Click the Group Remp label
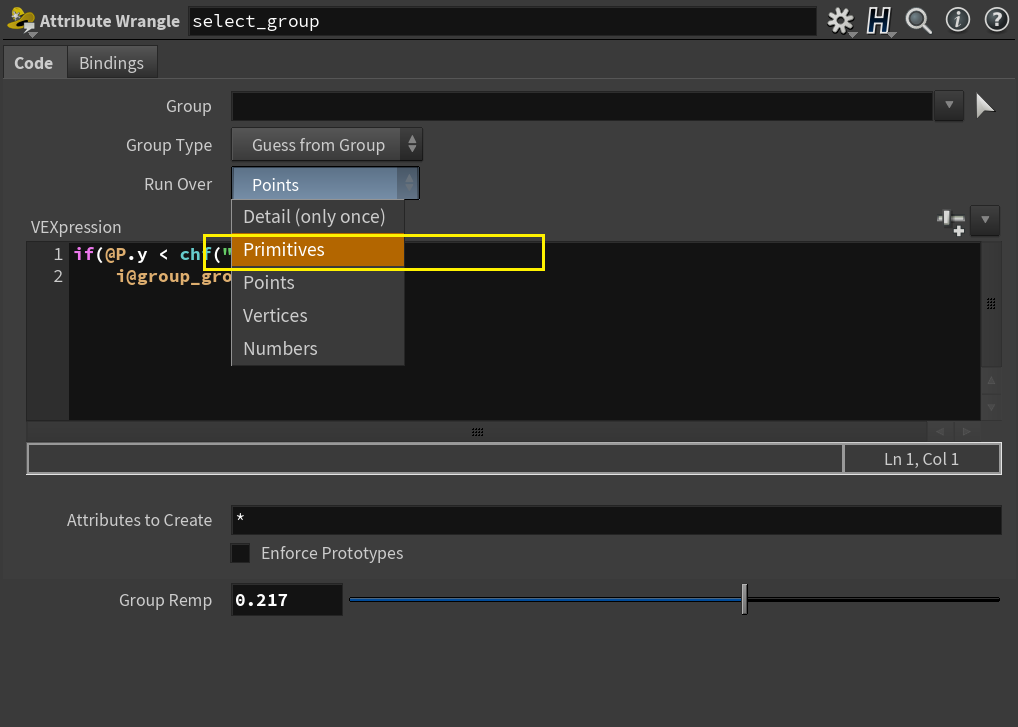Screen dimensions: 1018x727 (x=166, y=600)
